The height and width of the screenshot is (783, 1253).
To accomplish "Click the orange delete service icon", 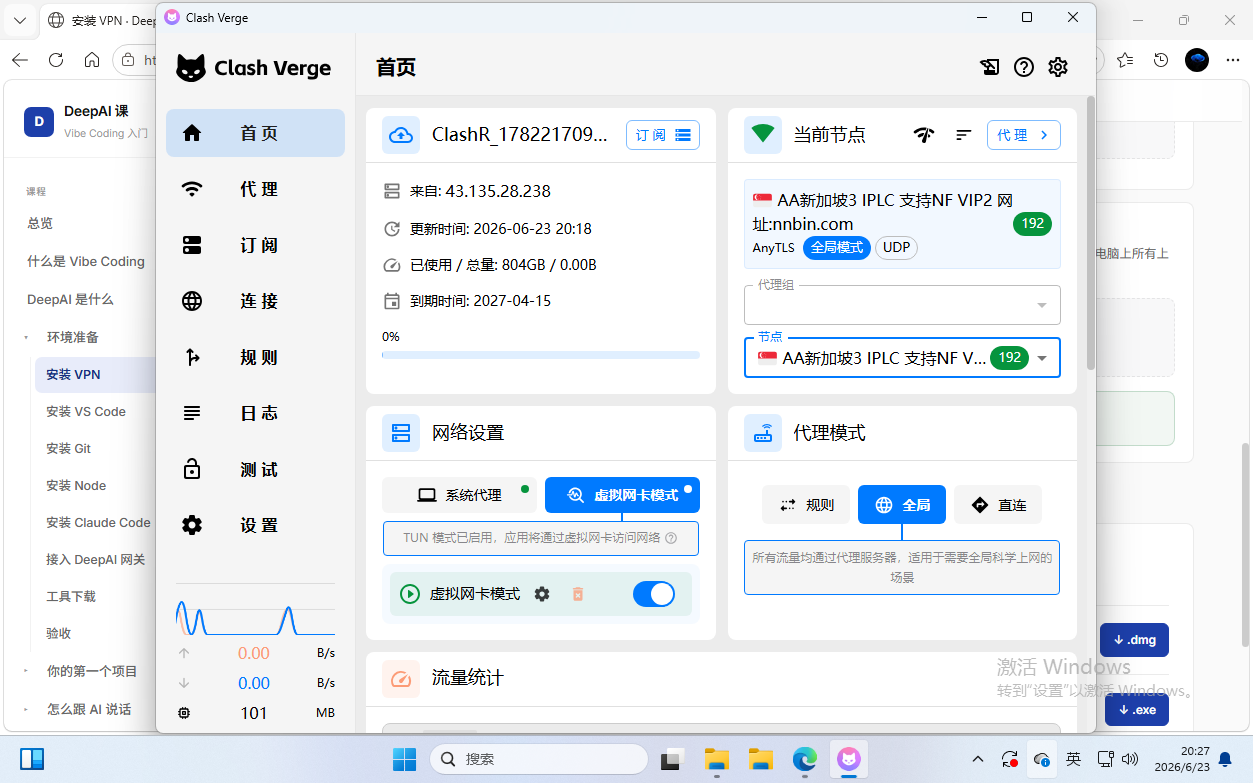I will [x=577, y=594].
